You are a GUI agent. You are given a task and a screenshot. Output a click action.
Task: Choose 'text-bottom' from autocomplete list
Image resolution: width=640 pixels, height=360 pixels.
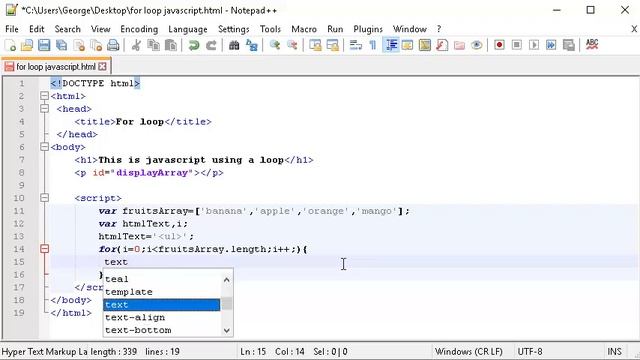[x=162, y=330]
